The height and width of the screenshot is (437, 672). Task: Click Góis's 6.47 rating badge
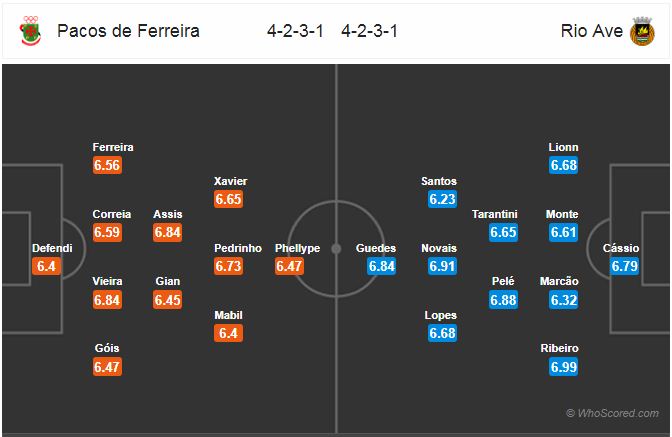click(107, 367)
